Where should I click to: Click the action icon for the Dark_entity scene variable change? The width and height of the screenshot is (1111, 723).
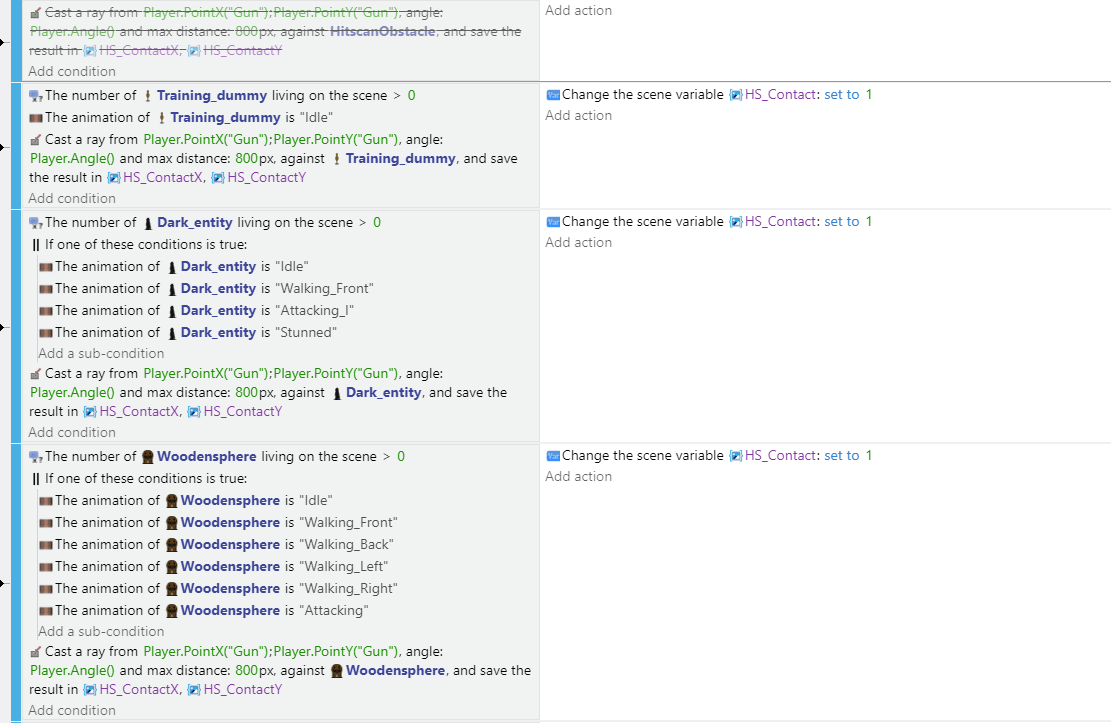(x=553, y=222)
